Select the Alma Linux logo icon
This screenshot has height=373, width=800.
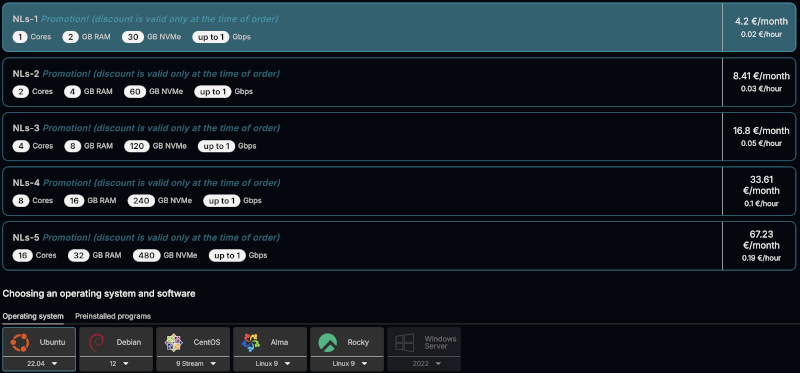coord(251,342)
